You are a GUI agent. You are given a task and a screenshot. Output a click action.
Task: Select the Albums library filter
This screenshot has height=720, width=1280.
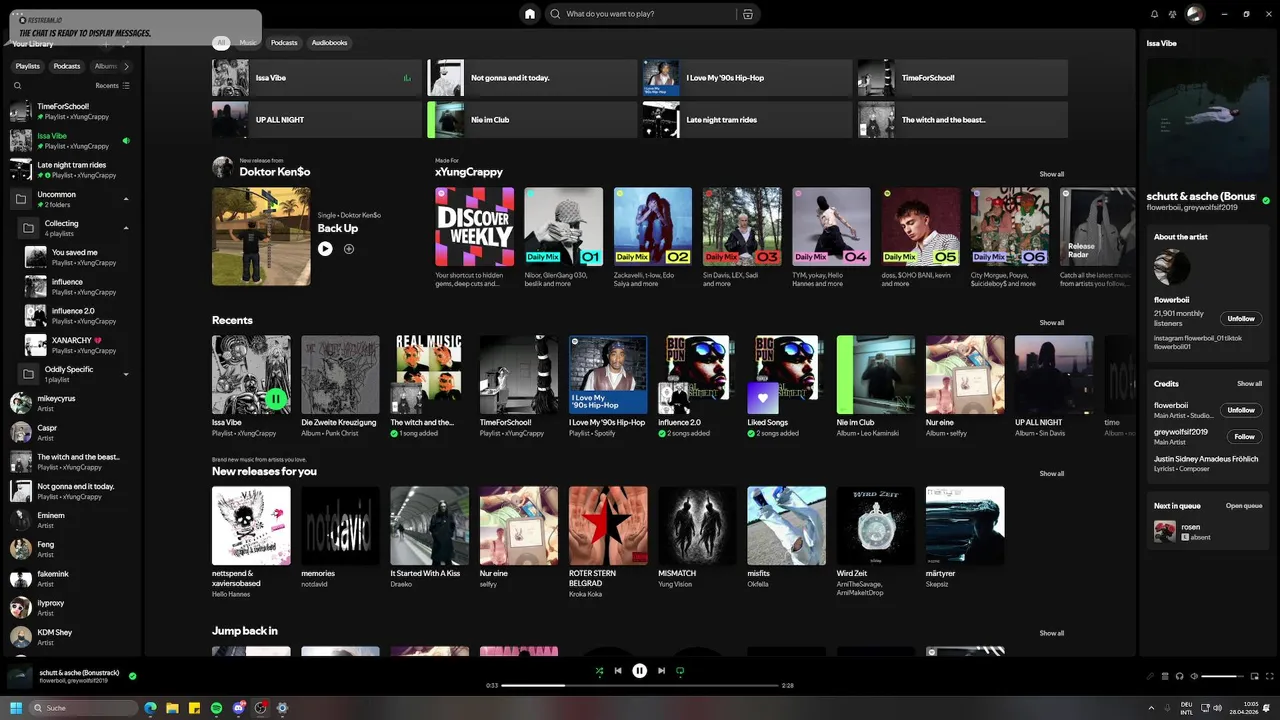pos(105,66)
